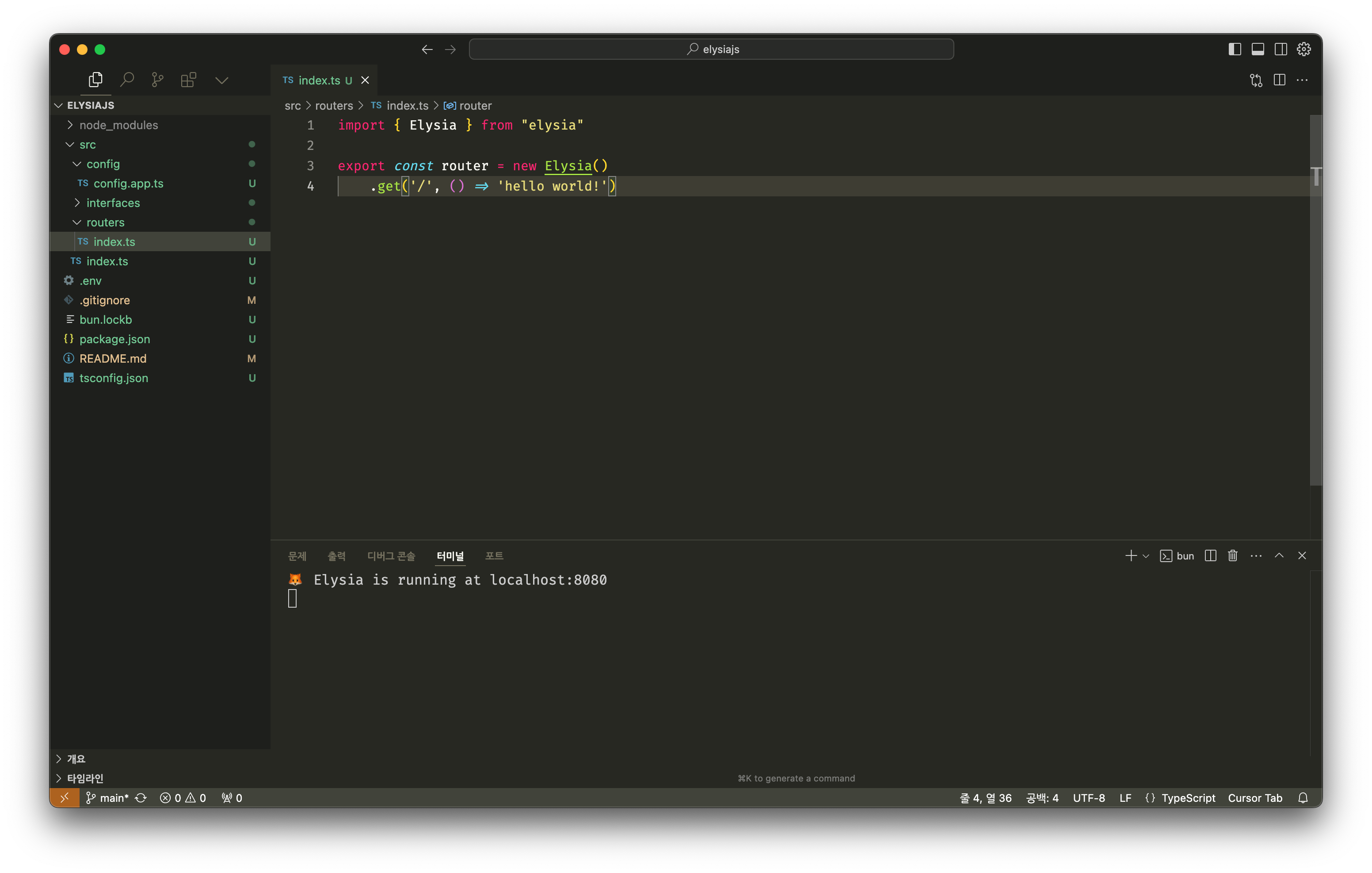Screen dimensions: 1372x873
Task: Click the split editor icon
Action: tap(1279, 80)
